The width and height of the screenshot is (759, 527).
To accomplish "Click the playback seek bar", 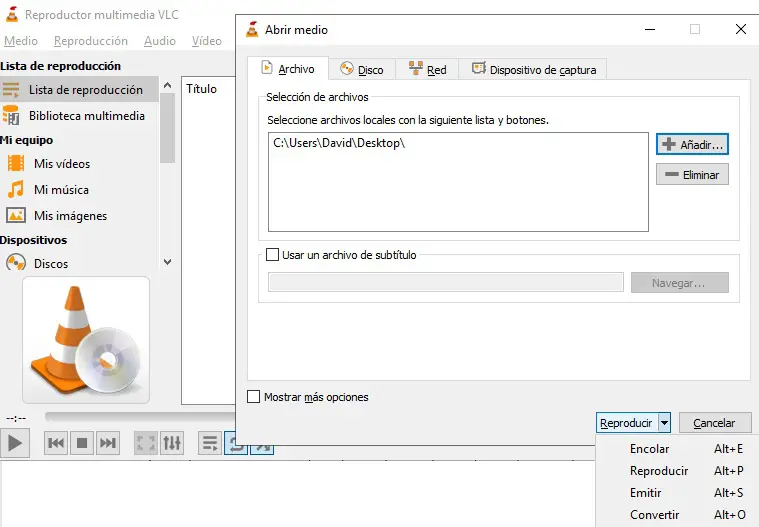I will (140, 417).
